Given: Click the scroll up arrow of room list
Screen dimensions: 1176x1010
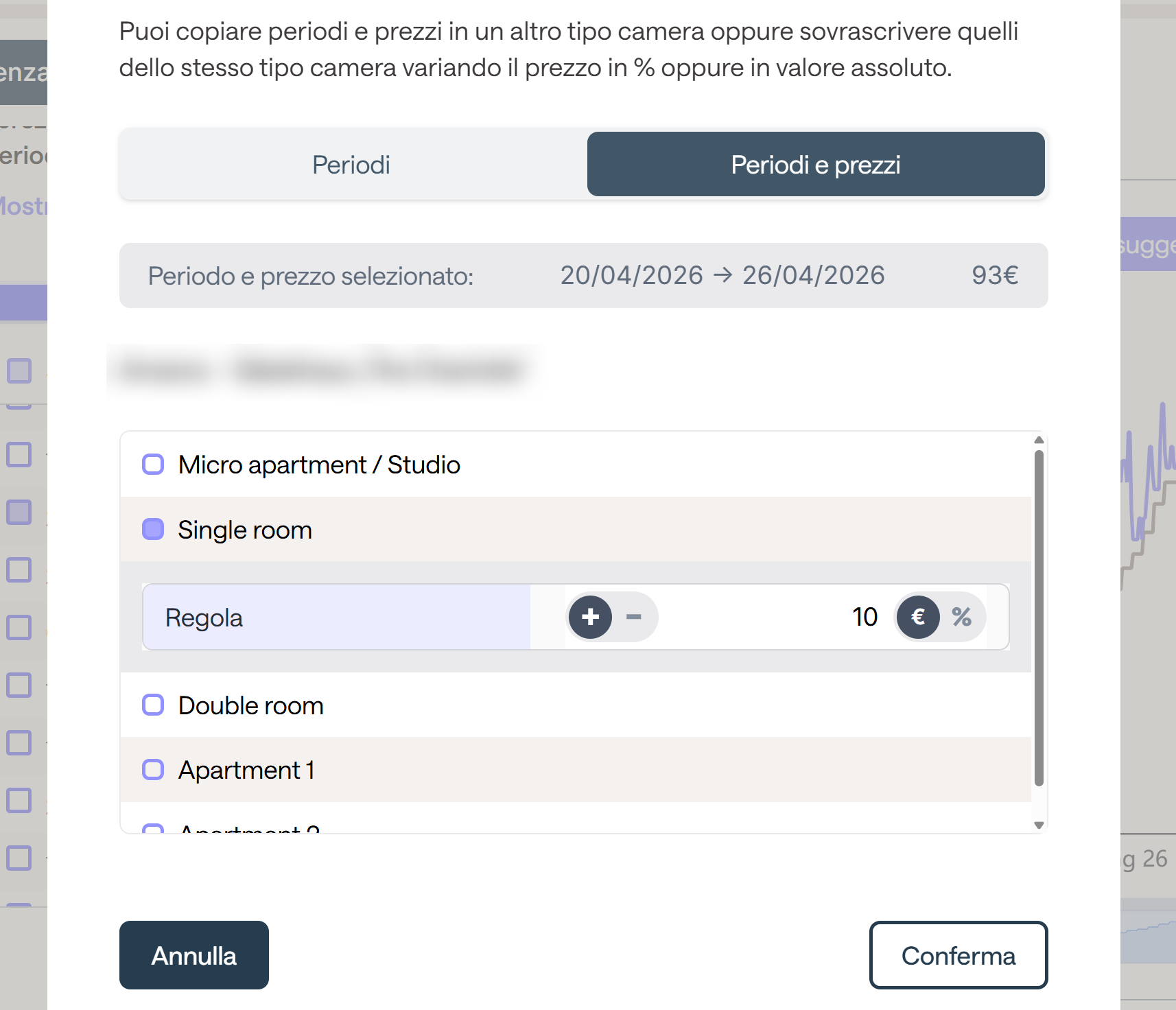Looking at the screenshot, I should pos(1039,440).
